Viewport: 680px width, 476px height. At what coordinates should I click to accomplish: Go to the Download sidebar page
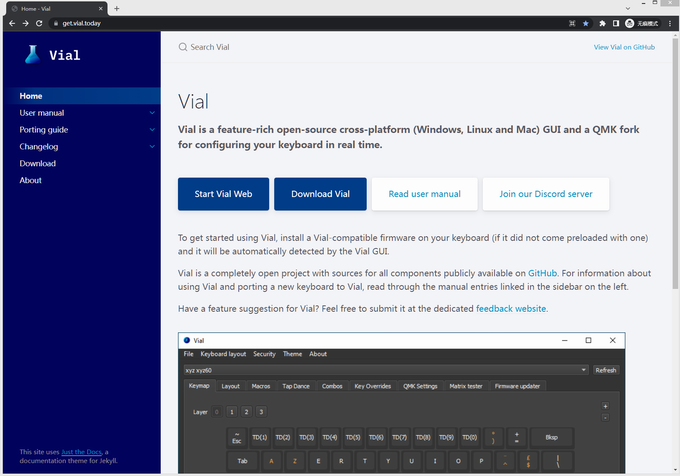coord(38,164)
